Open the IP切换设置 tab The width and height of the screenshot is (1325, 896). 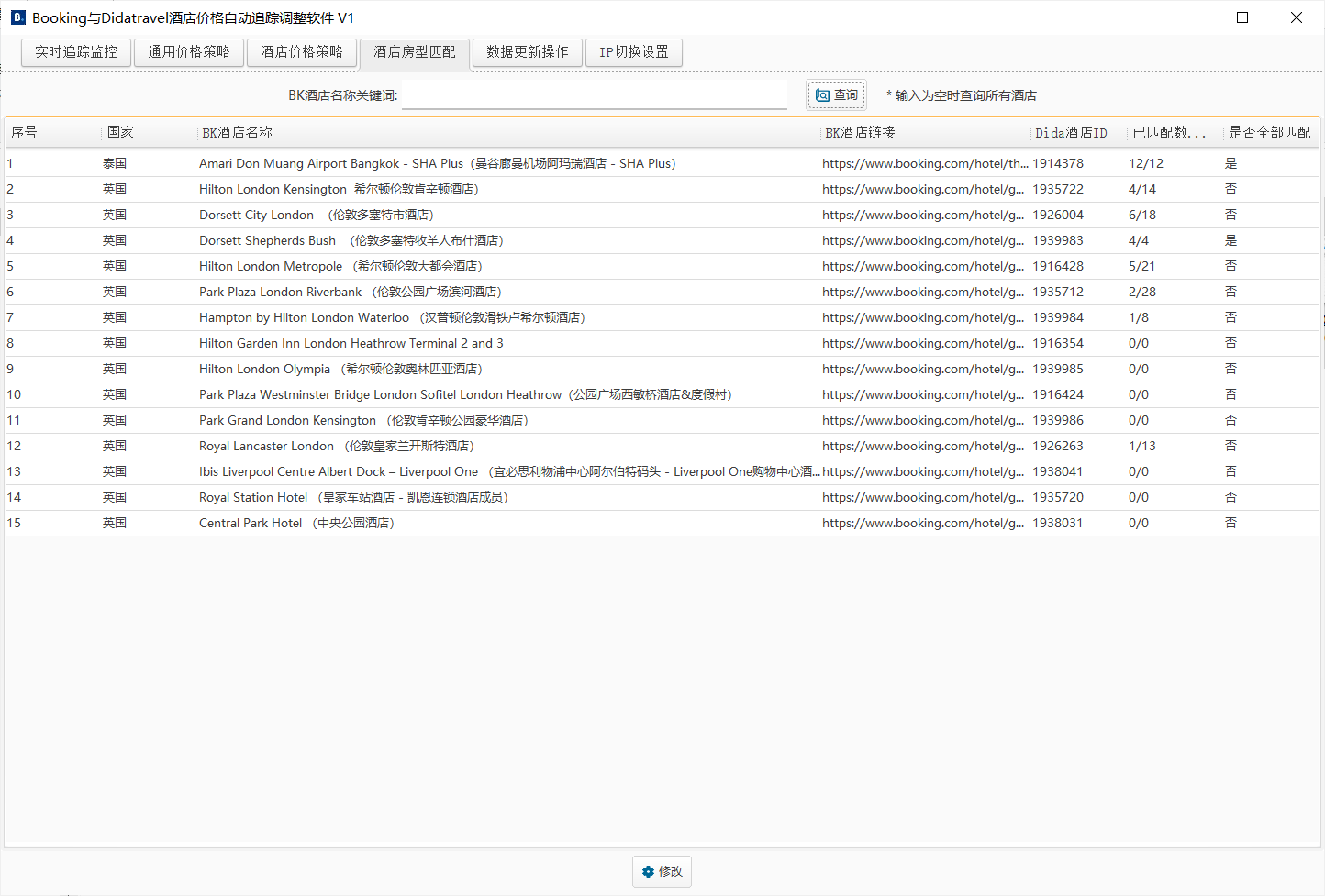click(x=634, y=52)
